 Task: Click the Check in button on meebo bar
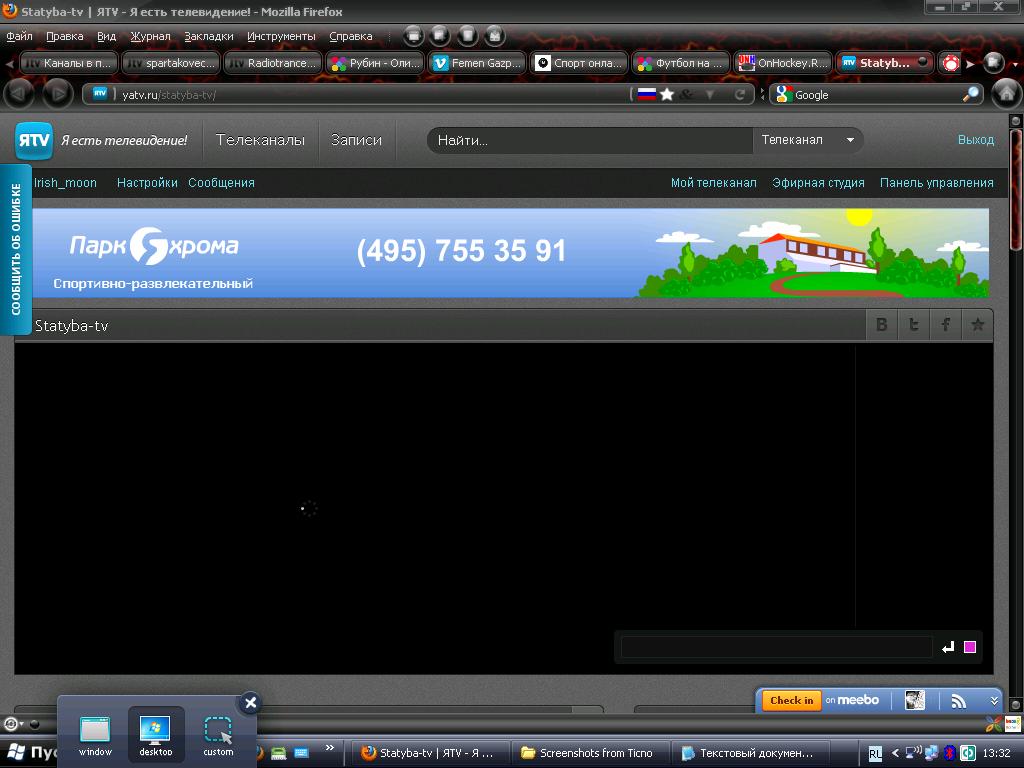[x=792, y=700]
